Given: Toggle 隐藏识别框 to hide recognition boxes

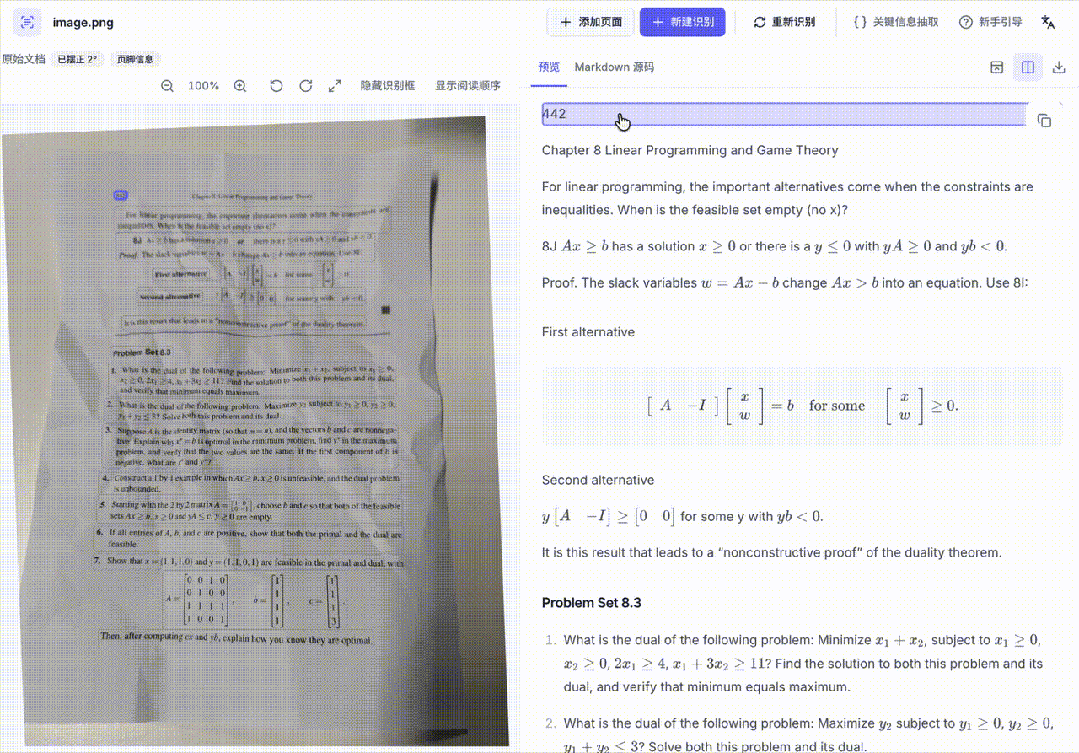Looking at the screenshot, I should (x=387, y=86).
